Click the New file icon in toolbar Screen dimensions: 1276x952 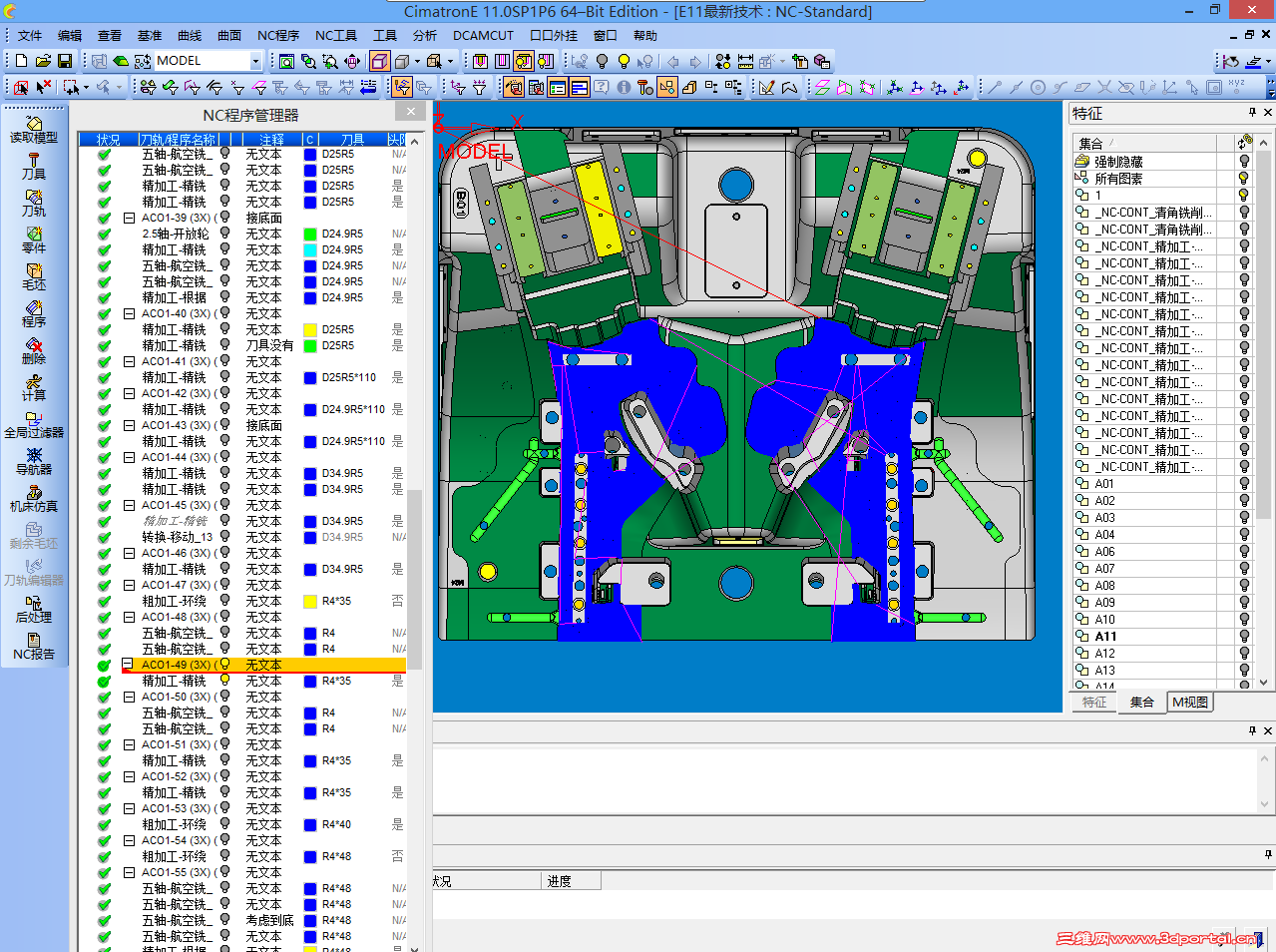coord(21,61)
